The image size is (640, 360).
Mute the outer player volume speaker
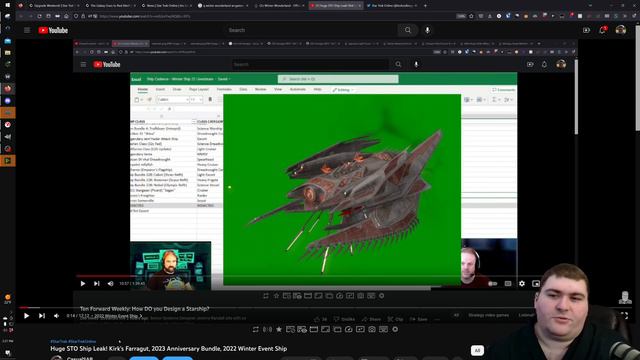[56, 316]
